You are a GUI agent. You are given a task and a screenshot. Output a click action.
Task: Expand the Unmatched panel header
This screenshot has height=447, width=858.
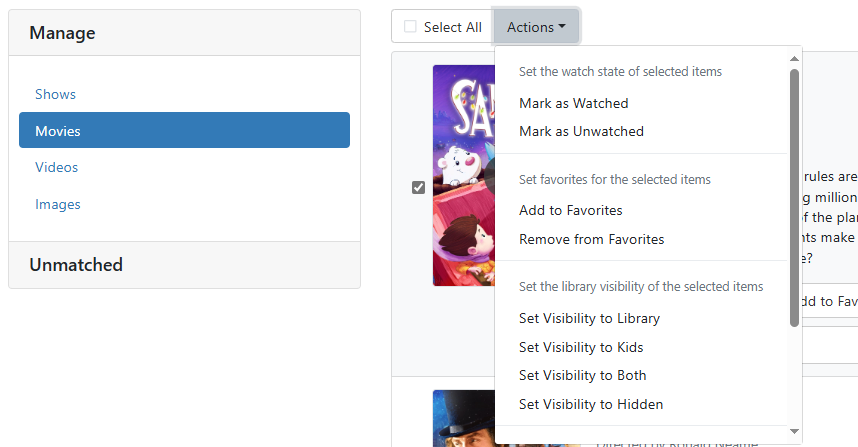pos(76,265)
